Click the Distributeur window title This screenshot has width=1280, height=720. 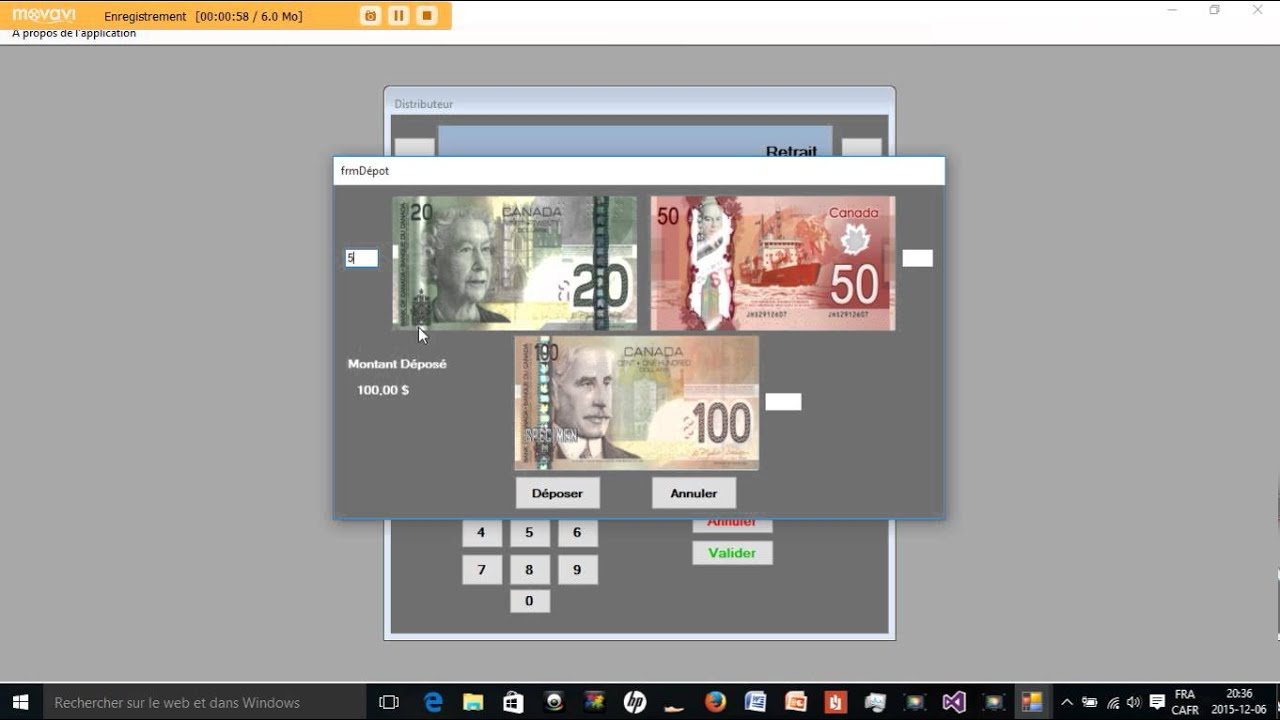coord(423,104)
